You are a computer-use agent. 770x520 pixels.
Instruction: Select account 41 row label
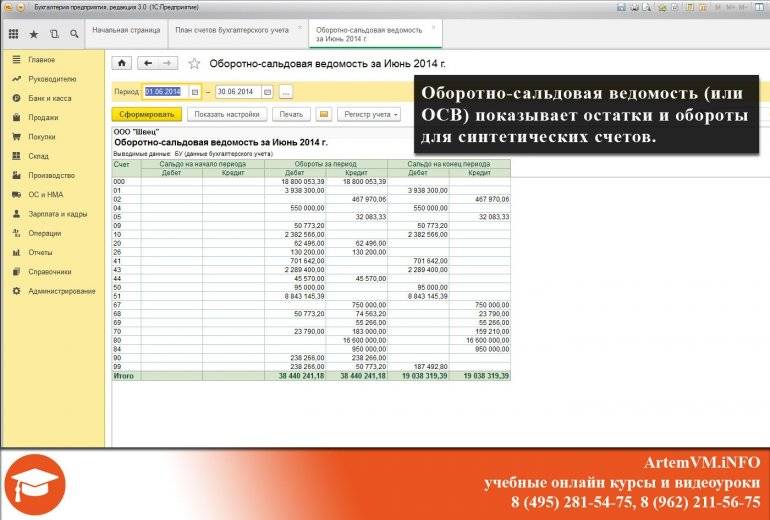point(117,261)
